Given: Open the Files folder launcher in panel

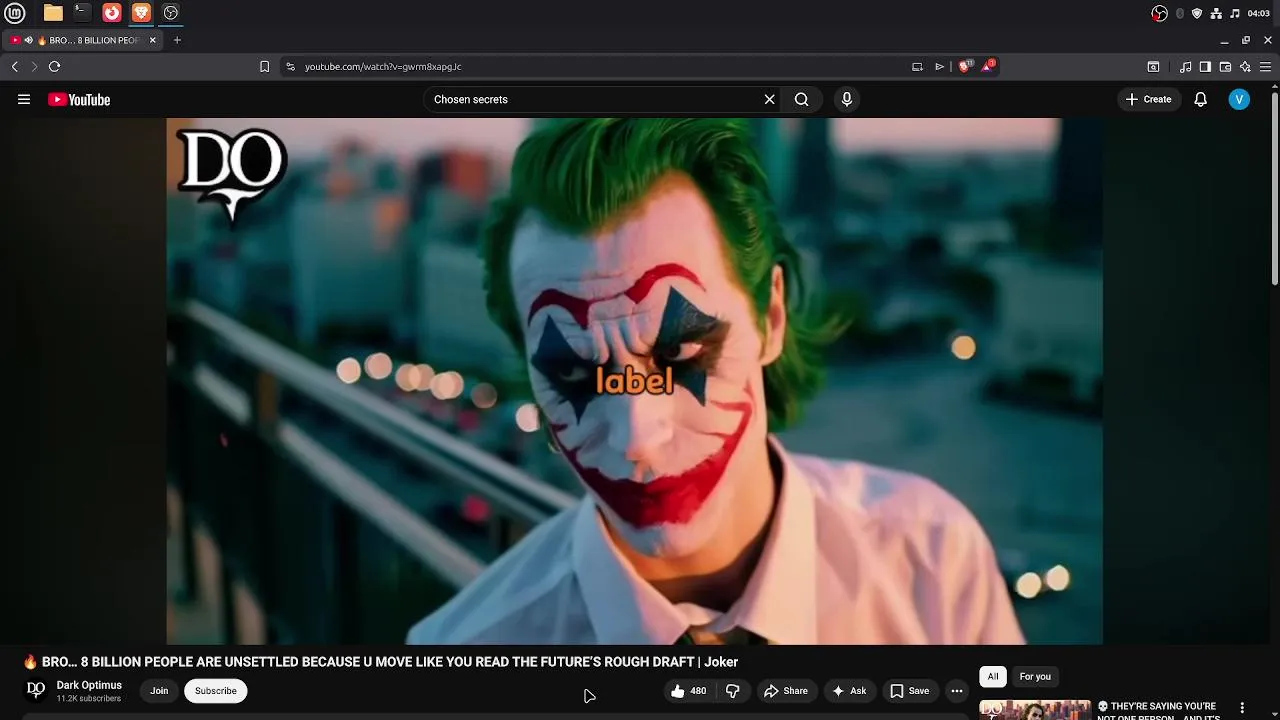Looking at the screenshot, I should 53,13.
